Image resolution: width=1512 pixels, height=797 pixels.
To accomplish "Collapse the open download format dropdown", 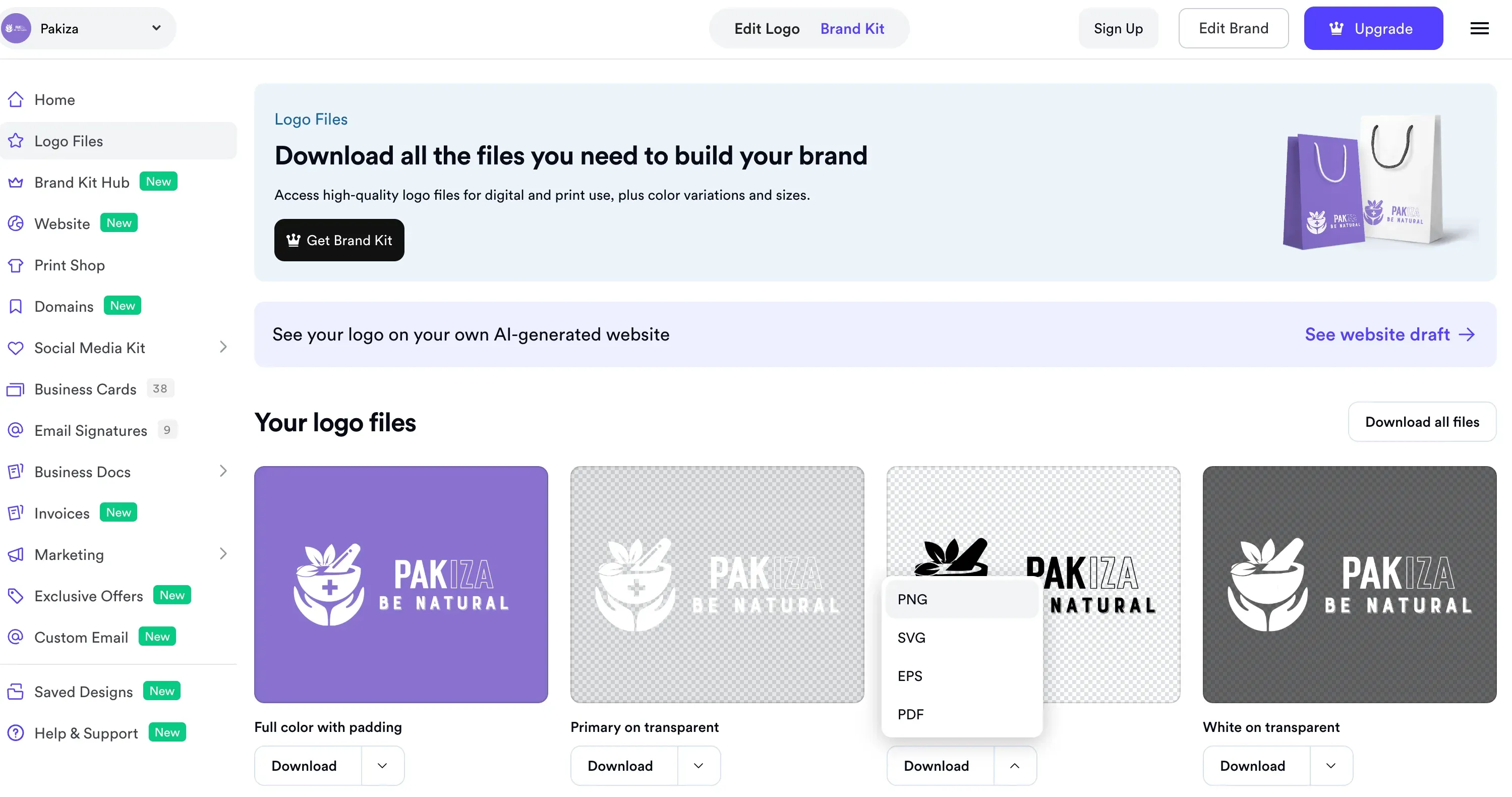I will [x=1014, y=766].
